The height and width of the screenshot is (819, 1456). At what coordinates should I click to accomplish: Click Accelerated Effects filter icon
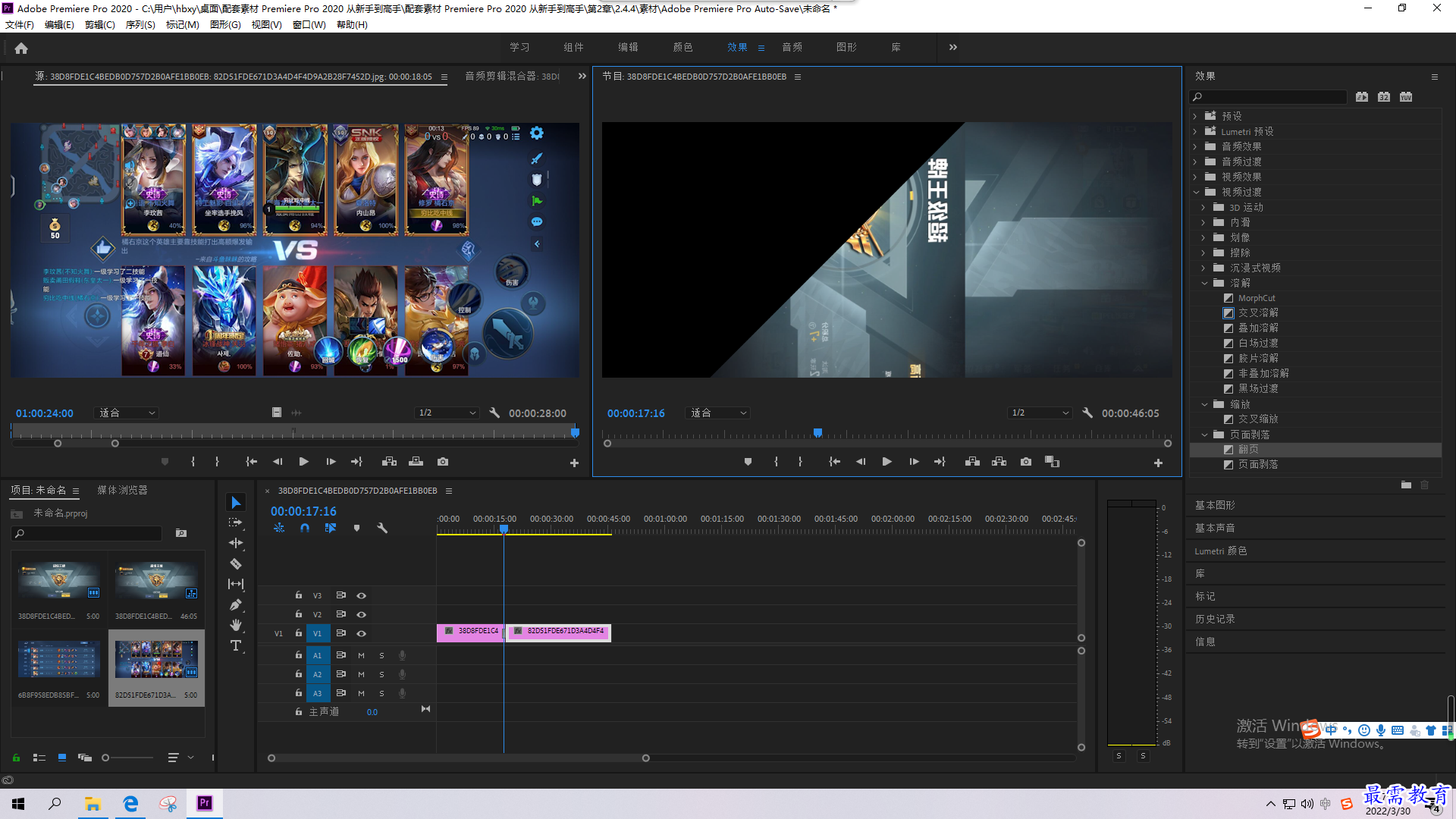click(1362, 97)
